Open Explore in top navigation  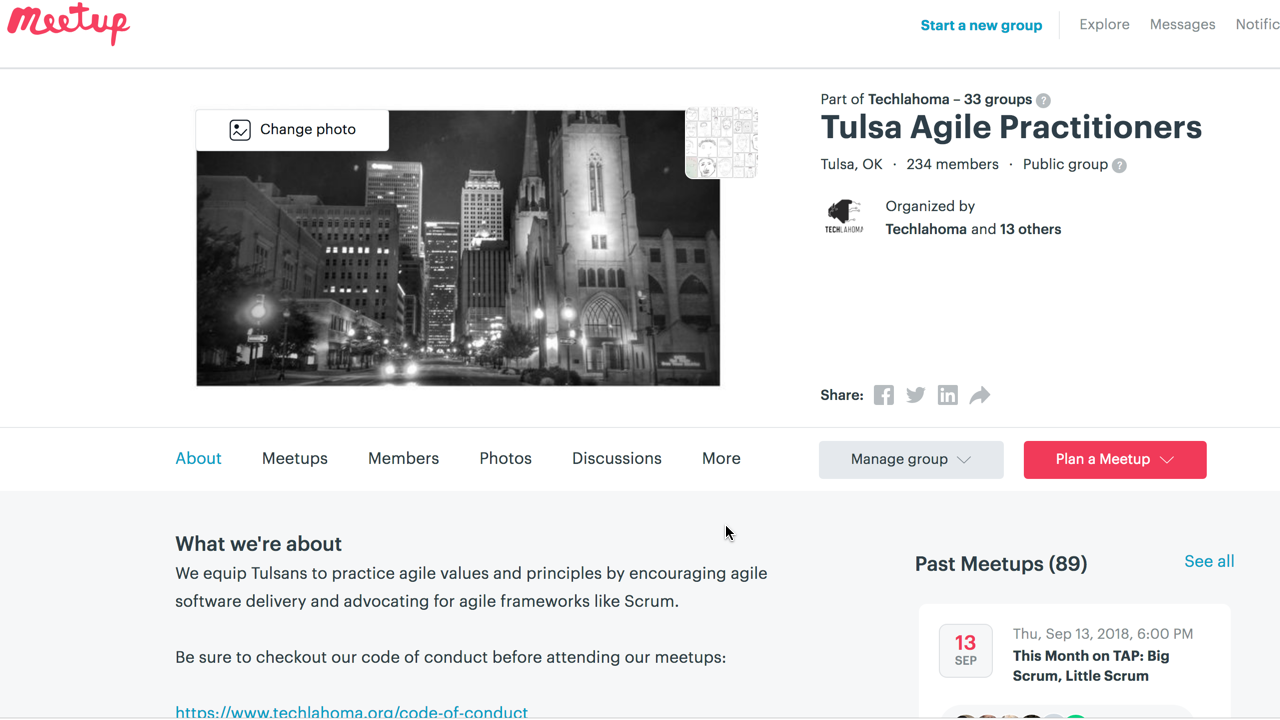(x=1104, y=24)
